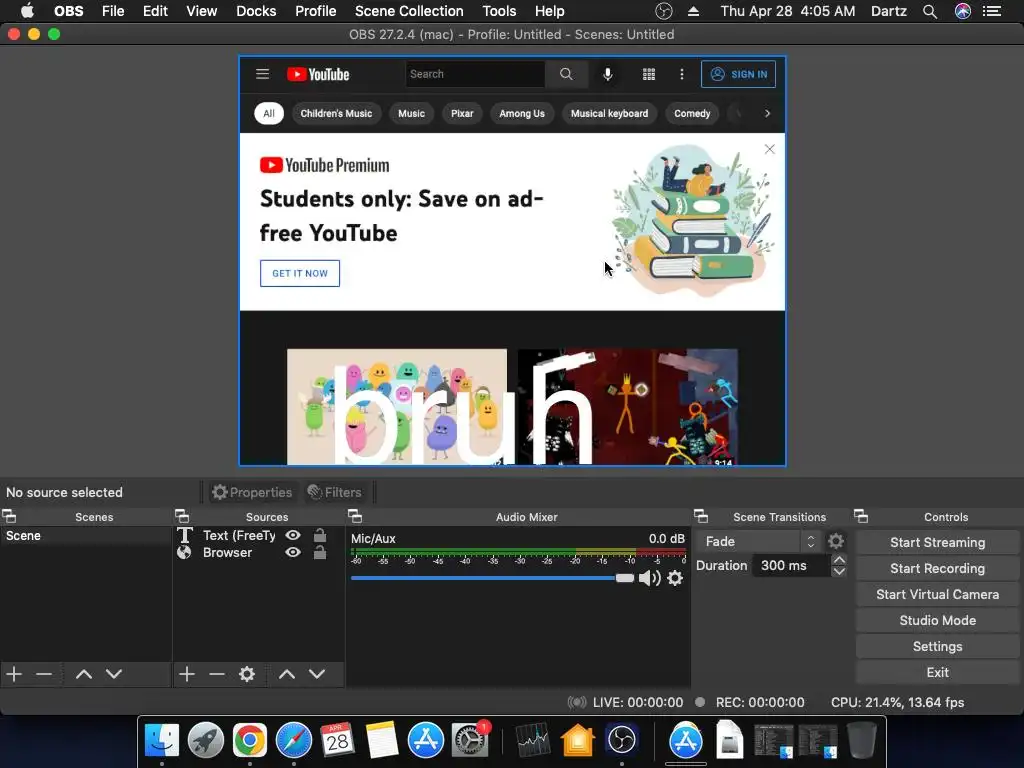The image size is (1024, 768).
Task: Click GET IT NOW button in preview
Action: 300,274
